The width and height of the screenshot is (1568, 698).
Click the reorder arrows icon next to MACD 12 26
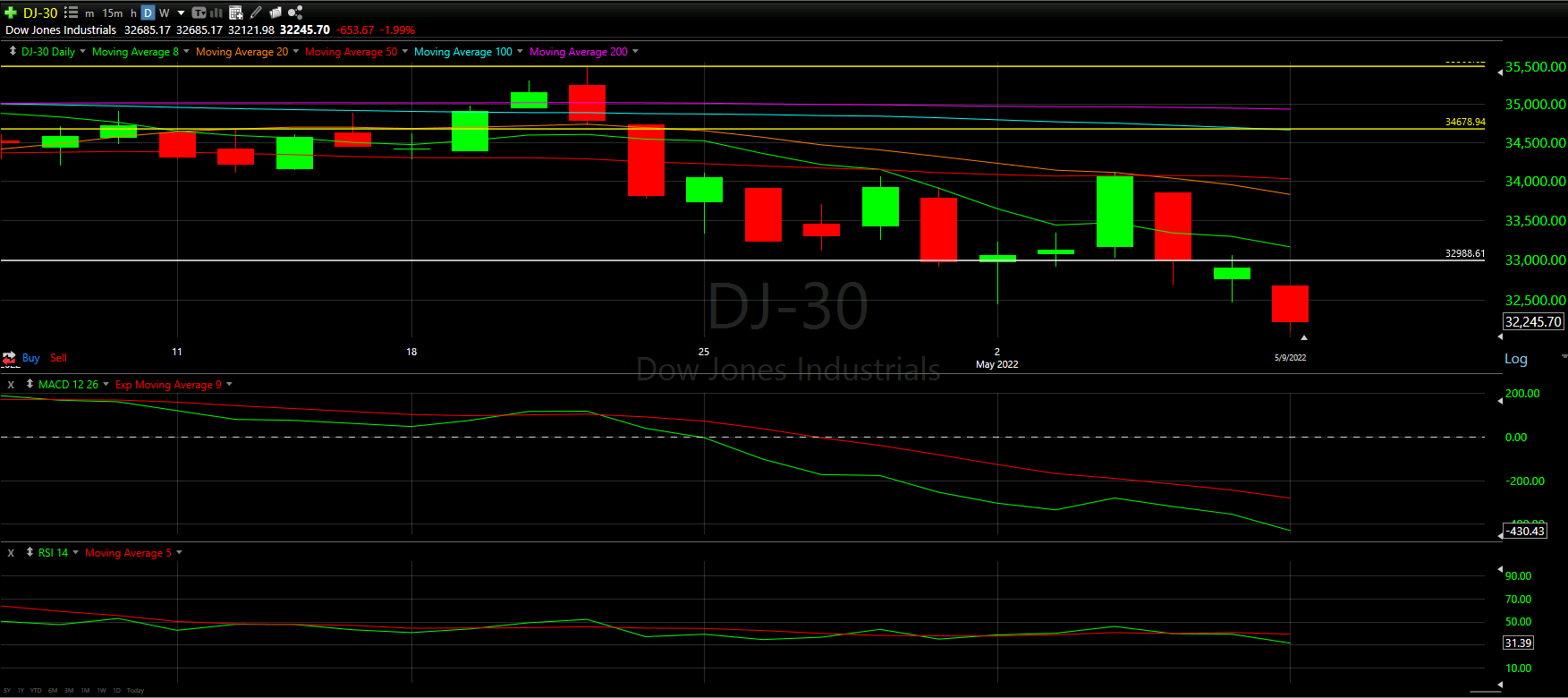(x=30, y=384)
